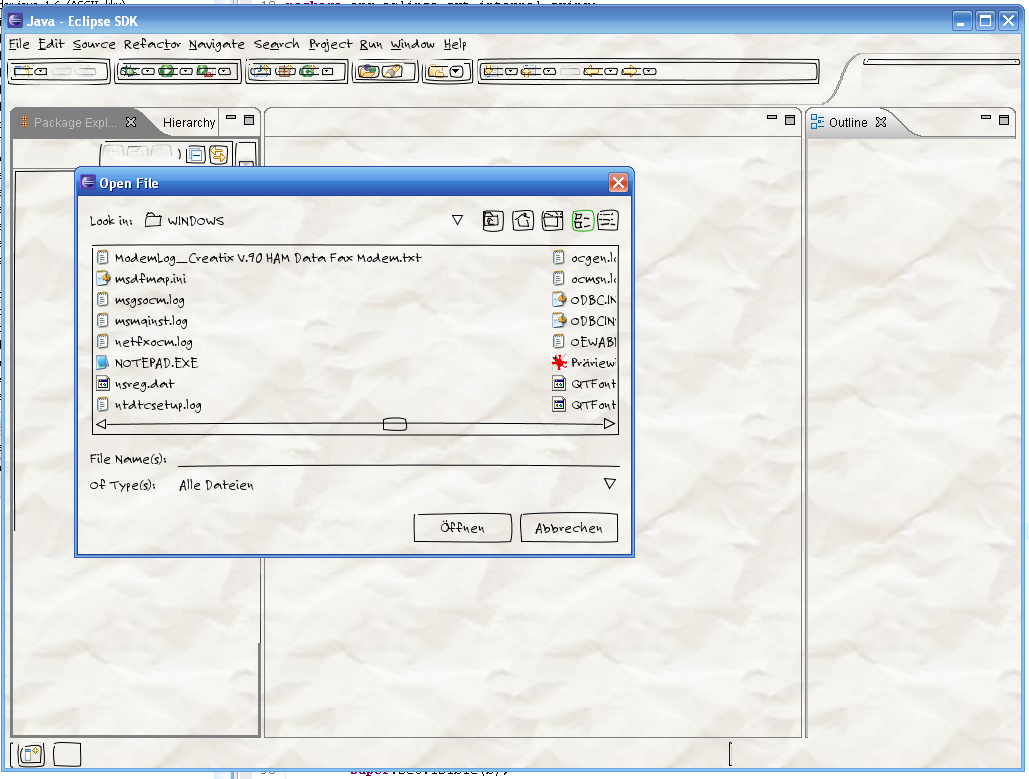Click the Search flashlight toolbar icon
Image resolution: width=1029 pixels, height=779 pixels.
[x=392, y=71]
